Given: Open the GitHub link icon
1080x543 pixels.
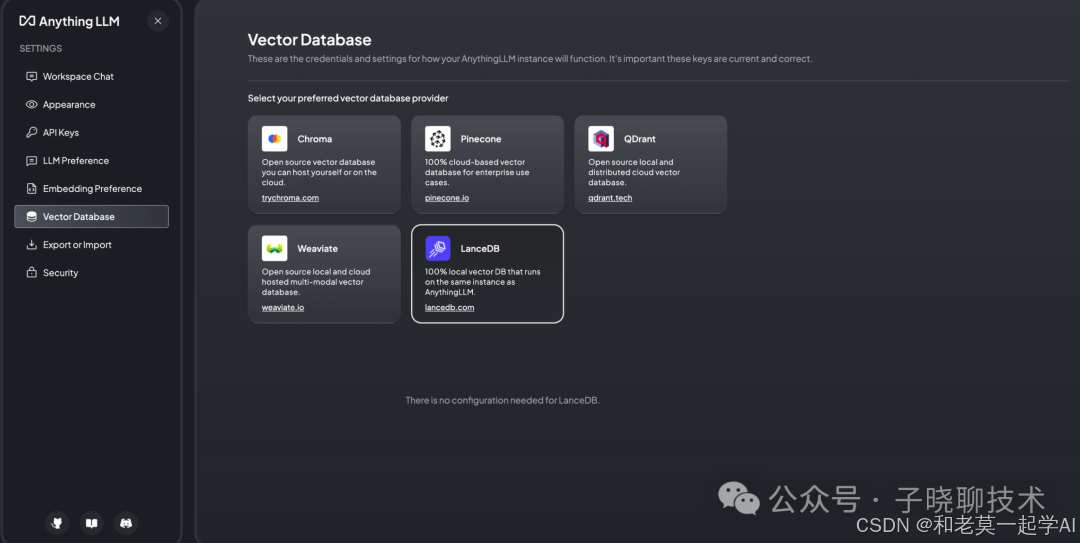Looking at the screenshot, I should 57,523.
